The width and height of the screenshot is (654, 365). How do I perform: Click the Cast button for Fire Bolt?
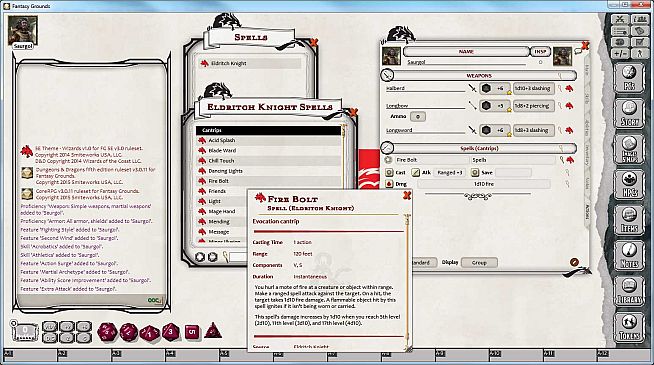click(x=389, y=172)
